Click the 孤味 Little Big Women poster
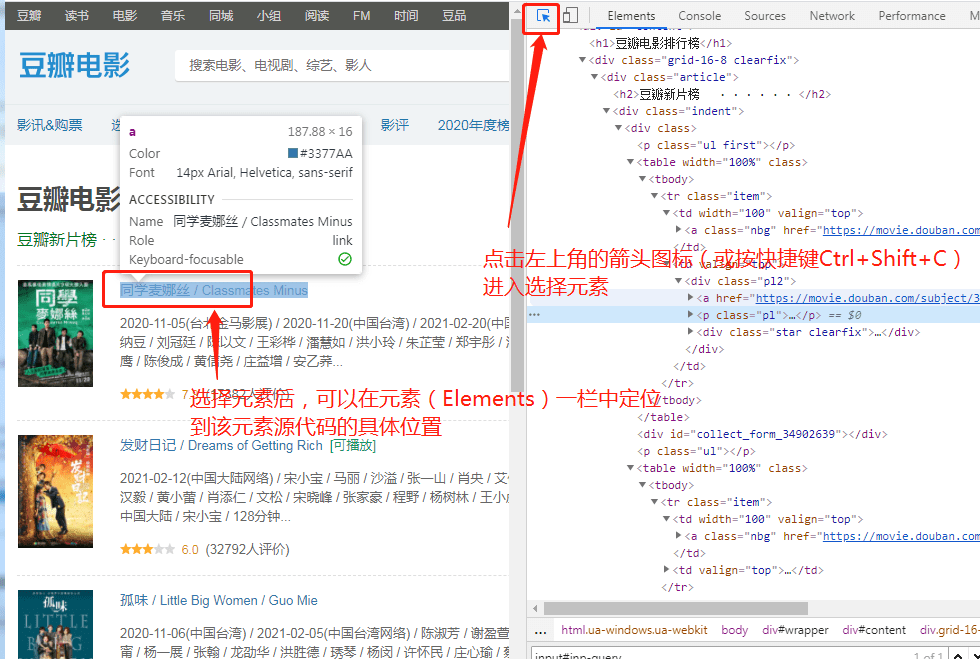 pyautogui.click(x=55, y=624)
